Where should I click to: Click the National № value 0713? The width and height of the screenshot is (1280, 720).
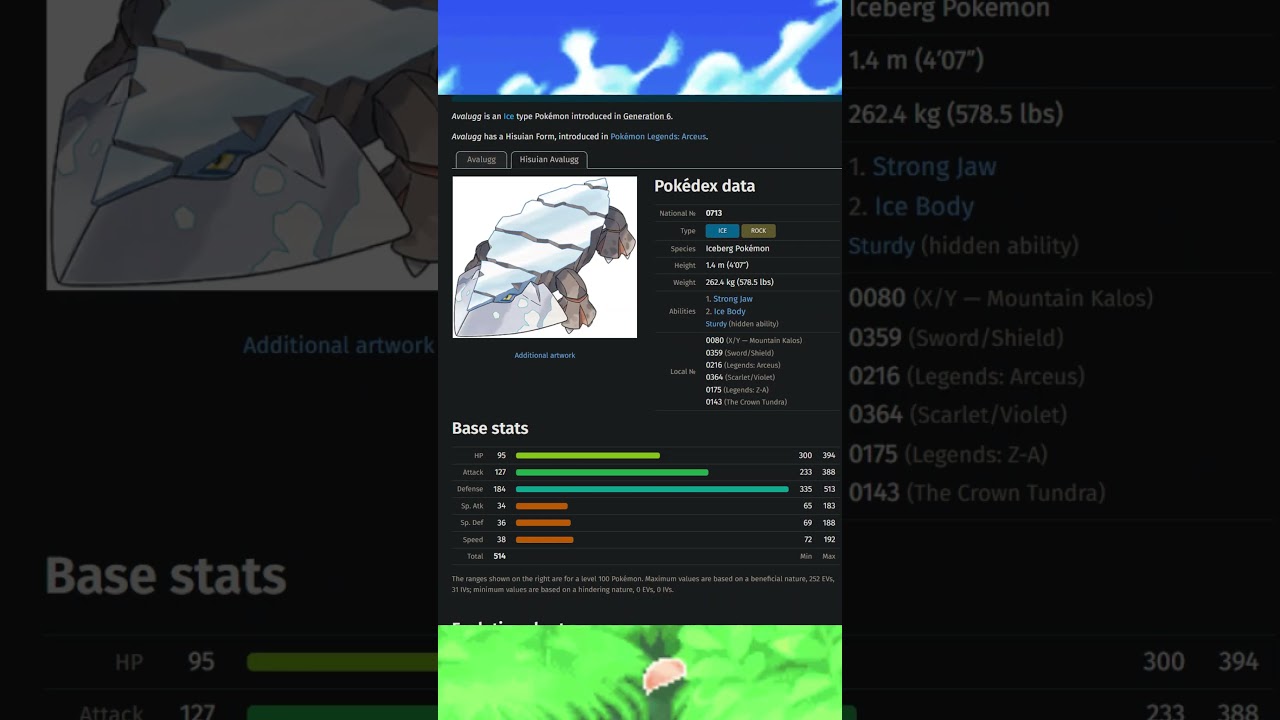tap(714, 213)
